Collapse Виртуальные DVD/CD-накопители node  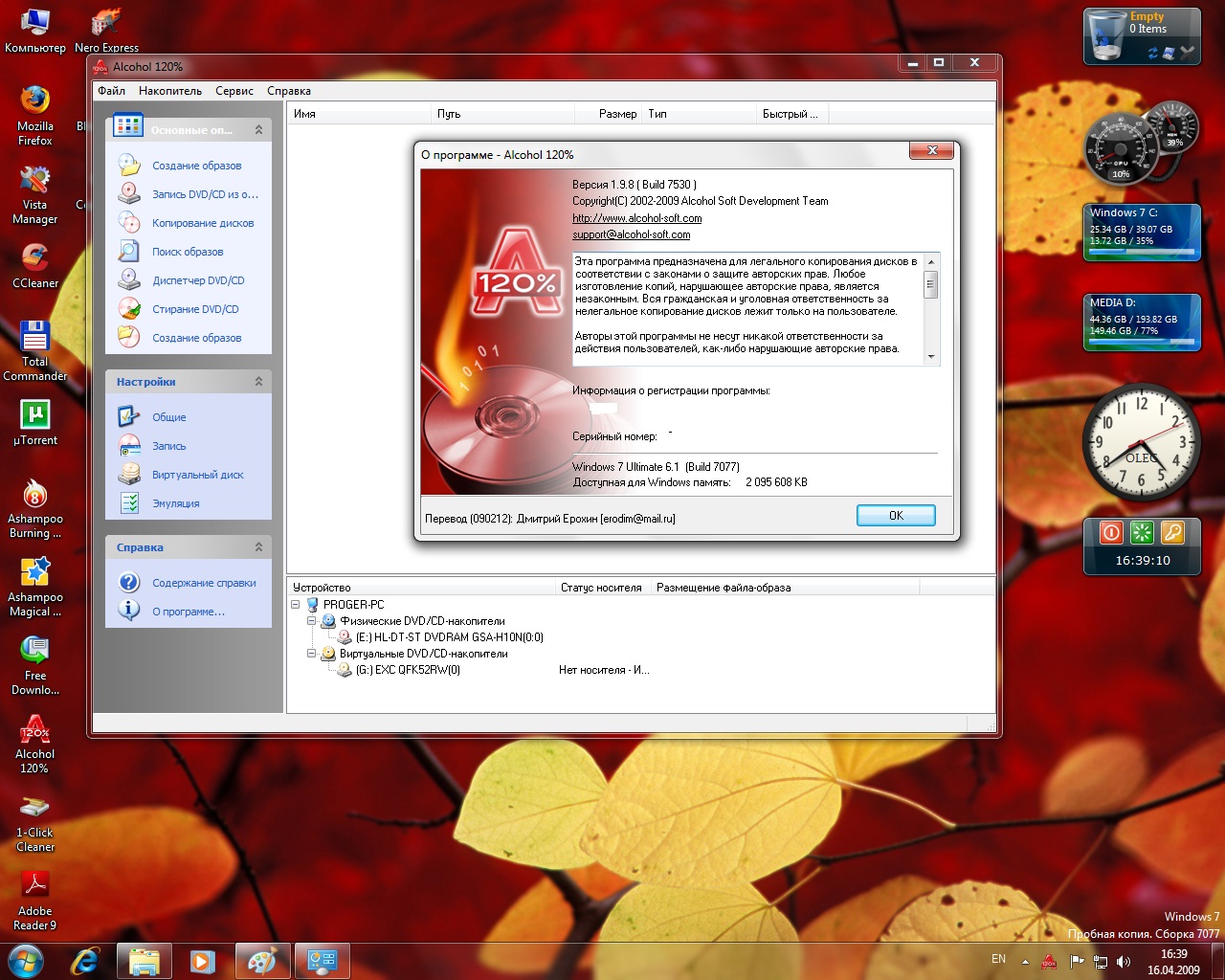pyautogui.click(x=311, y=654)
